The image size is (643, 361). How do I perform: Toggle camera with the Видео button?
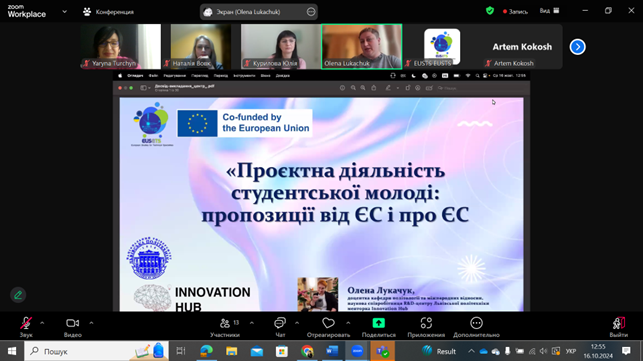tap(73, 323)
